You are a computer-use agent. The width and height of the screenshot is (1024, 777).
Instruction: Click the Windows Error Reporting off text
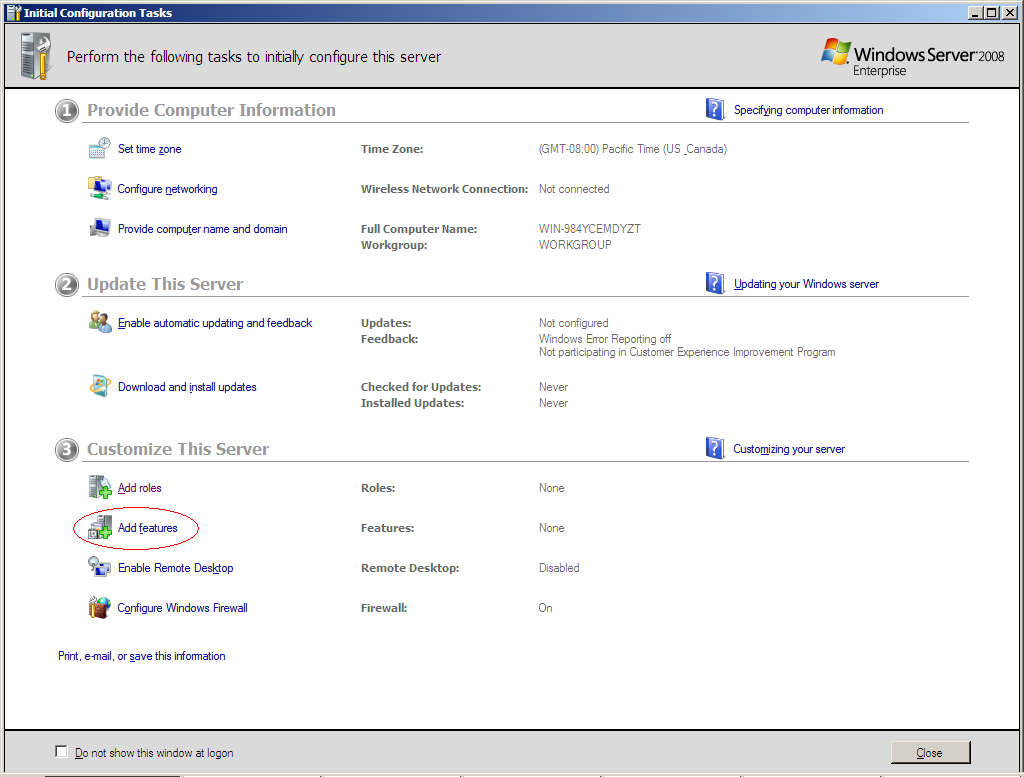coord(604,339)
